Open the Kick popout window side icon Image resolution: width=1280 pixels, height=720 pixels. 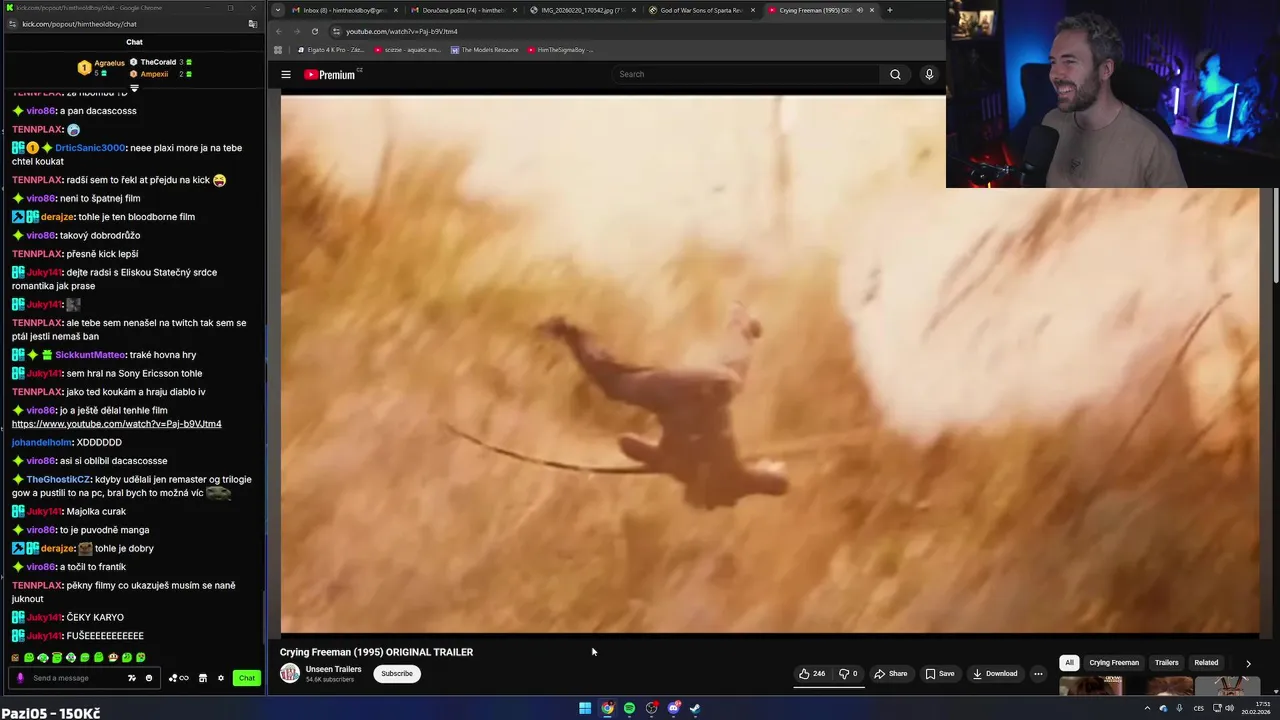pyautogui.click(x=253, y=24)
